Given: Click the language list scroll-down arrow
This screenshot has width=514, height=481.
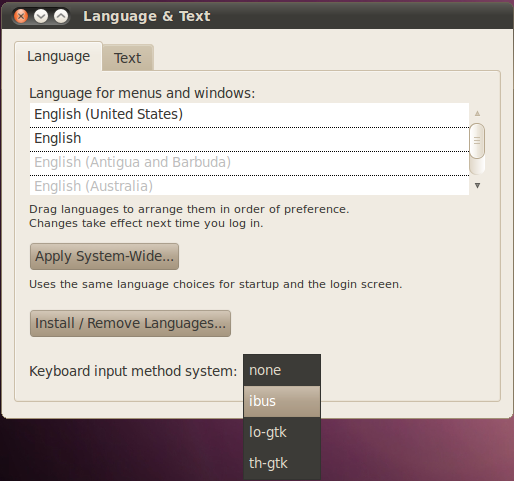Looking at the screenshot, I should tap(477, 186).
